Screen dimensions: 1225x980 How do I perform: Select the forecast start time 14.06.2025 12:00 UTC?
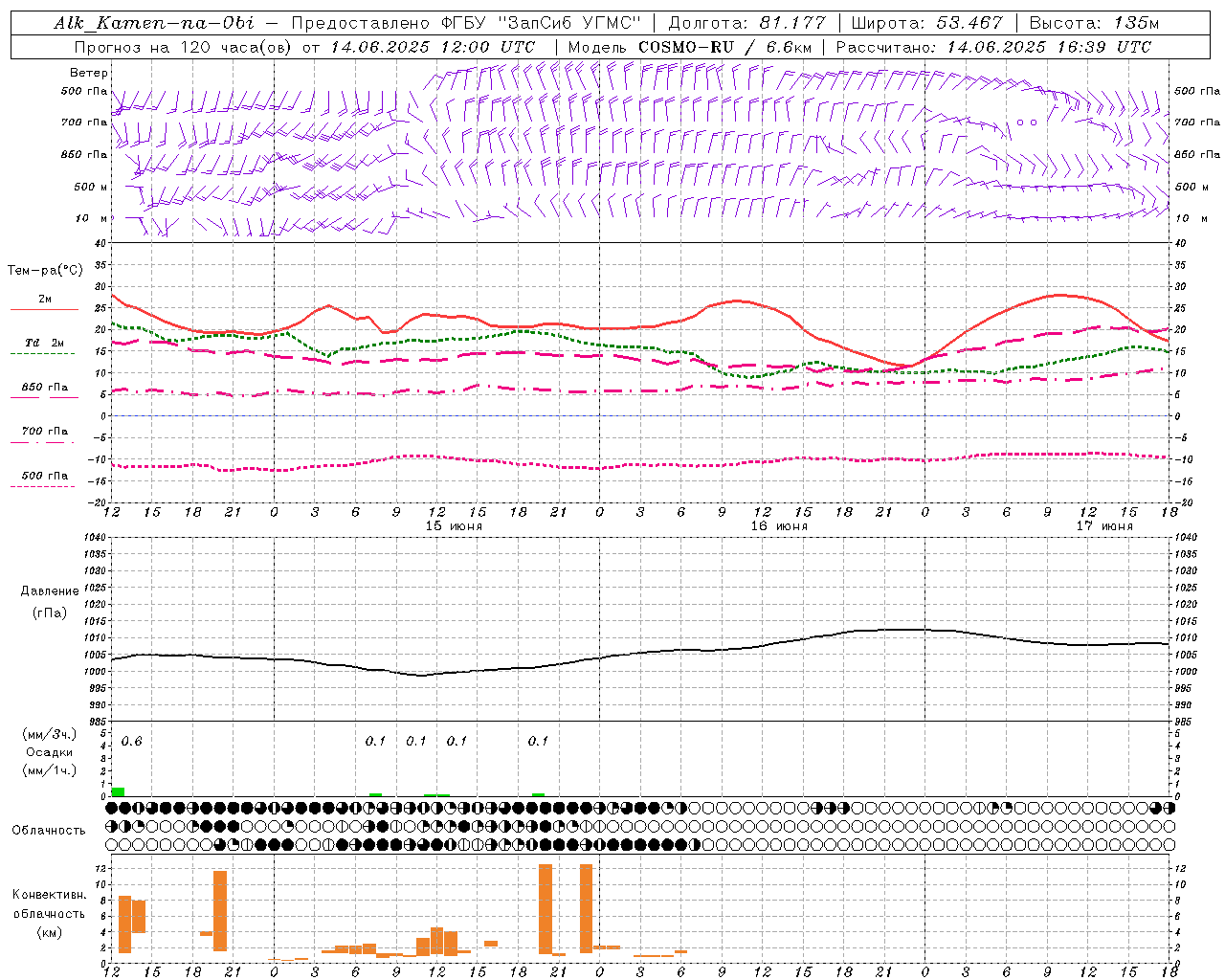pyautogui.click(x=433, y=47)
